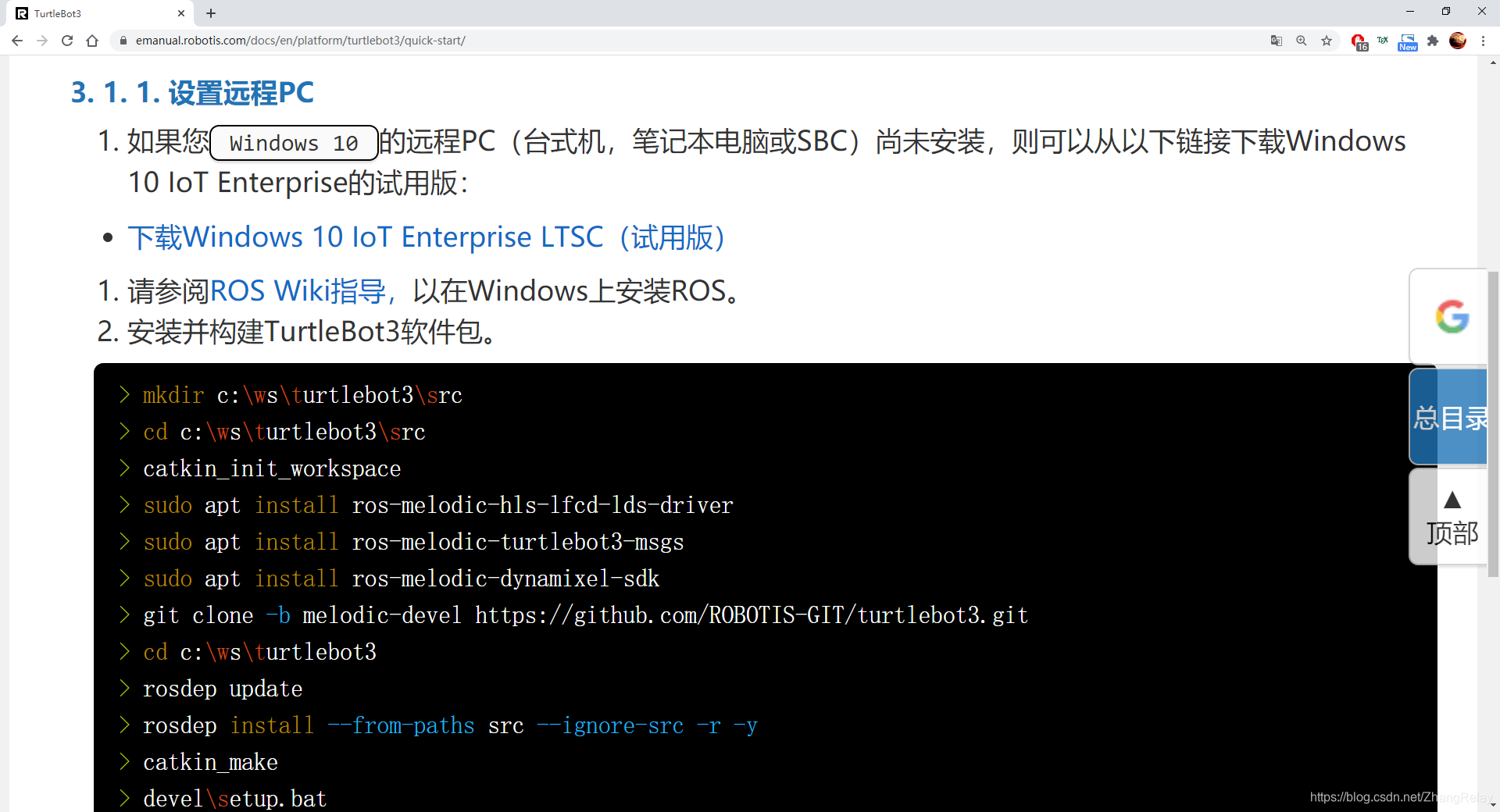Open extension icon with New badge
The height and width of the screenshot is (812, 1500).
(1408, 42)
